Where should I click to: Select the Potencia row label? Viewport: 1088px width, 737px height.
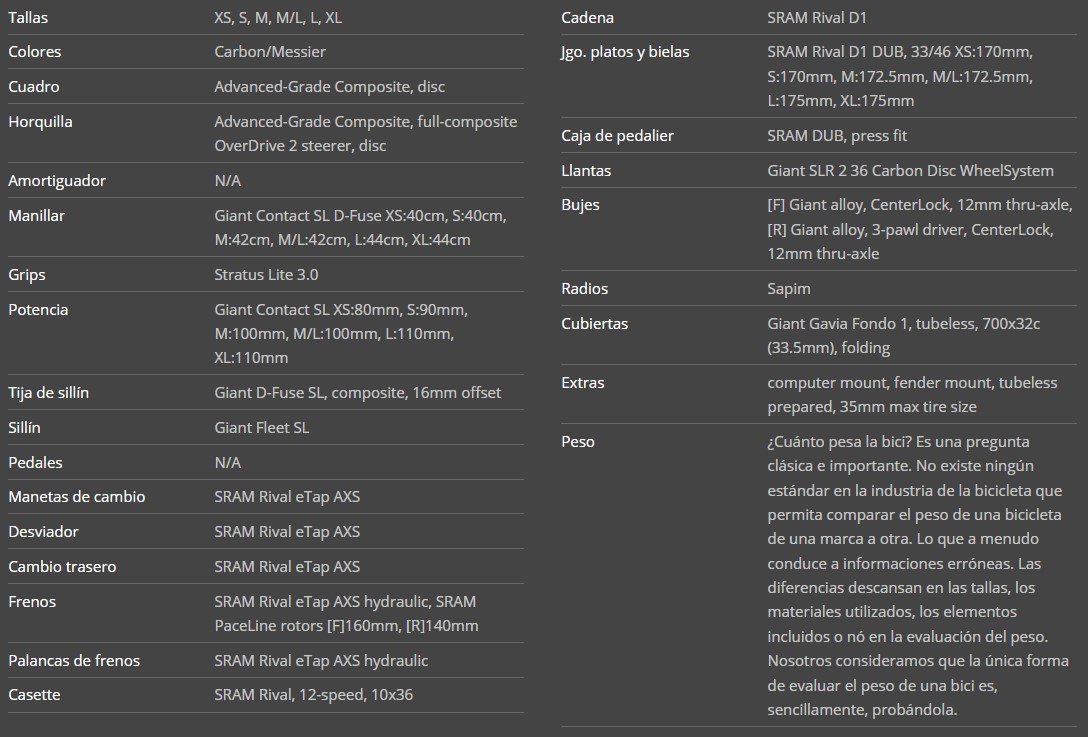click(38, 310)
